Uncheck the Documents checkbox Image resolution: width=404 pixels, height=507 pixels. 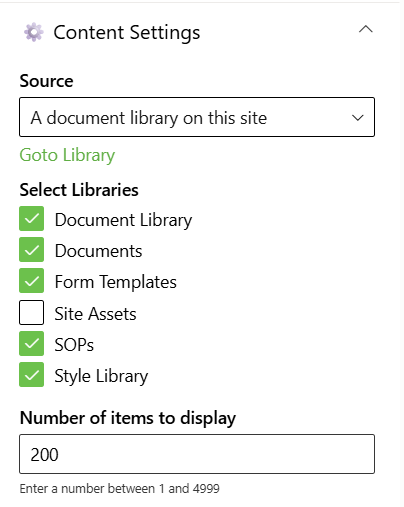point(31,250)
